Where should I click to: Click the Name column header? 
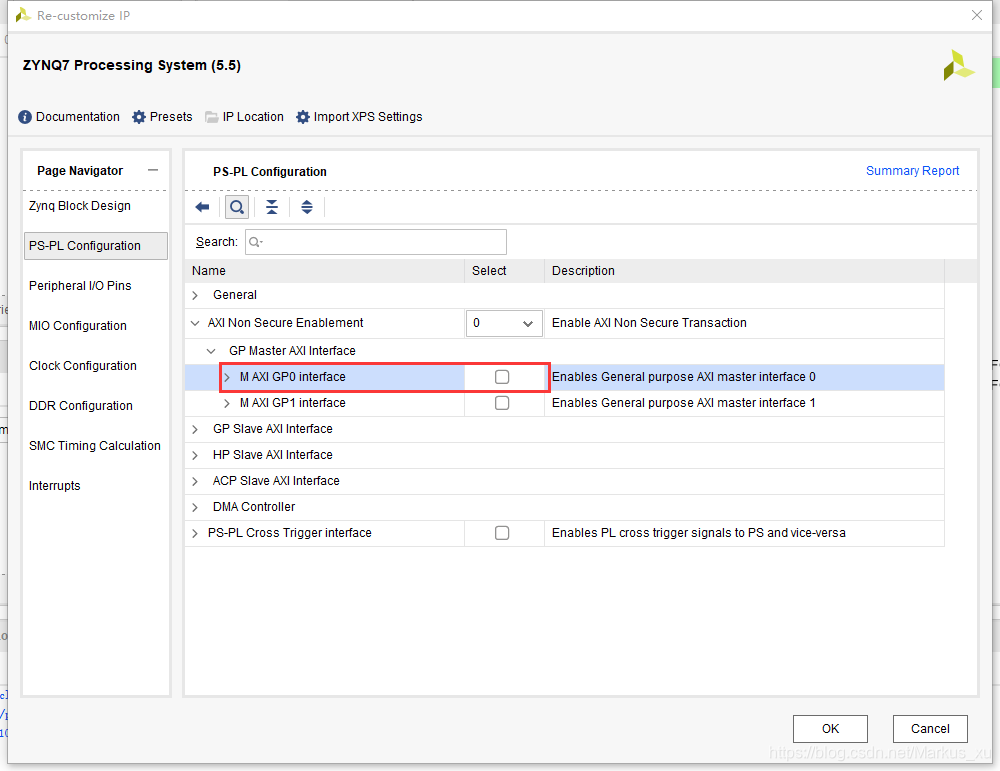[x=325, y=271]
